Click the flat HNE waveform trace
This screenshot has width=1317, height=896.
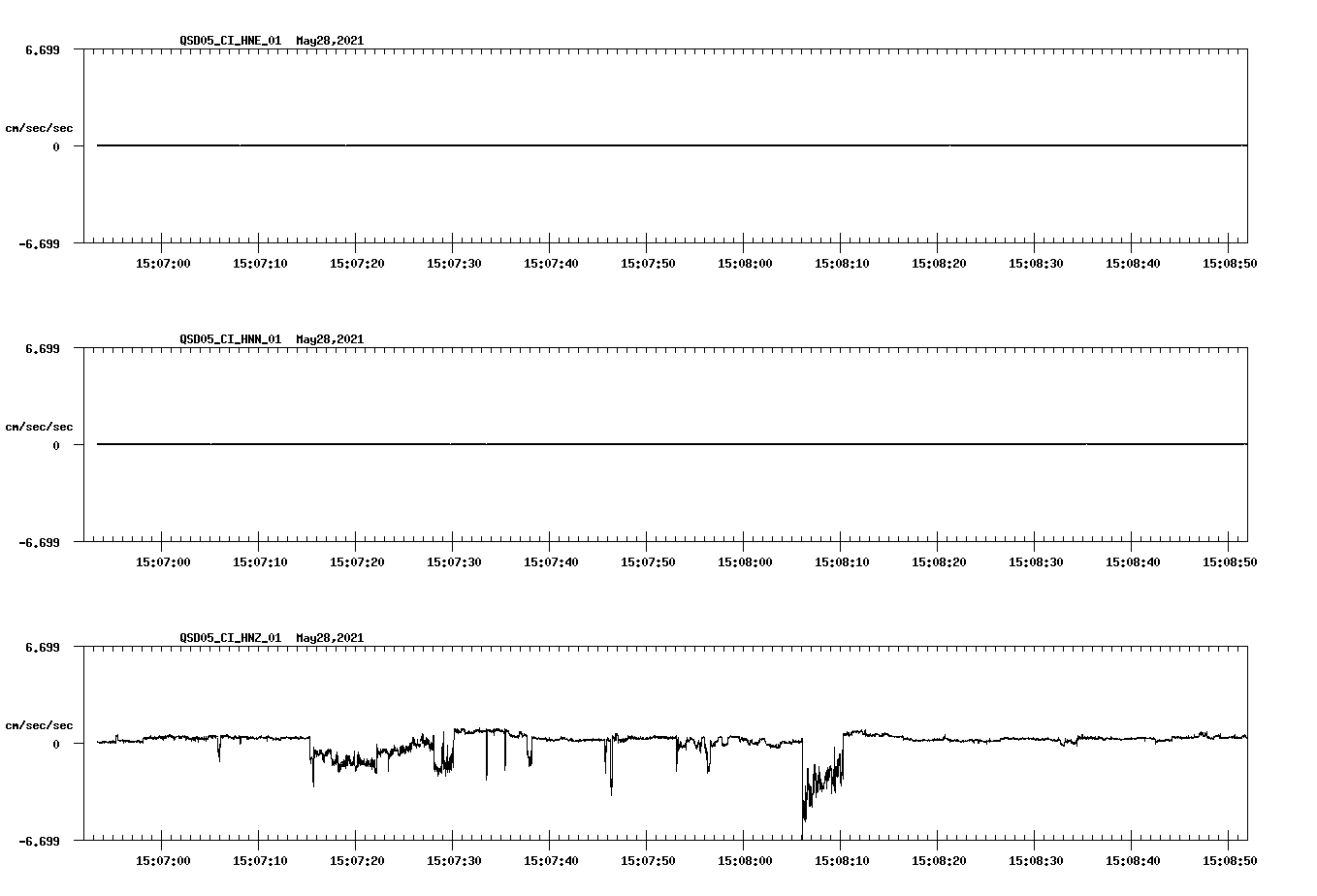coord(582,145)
